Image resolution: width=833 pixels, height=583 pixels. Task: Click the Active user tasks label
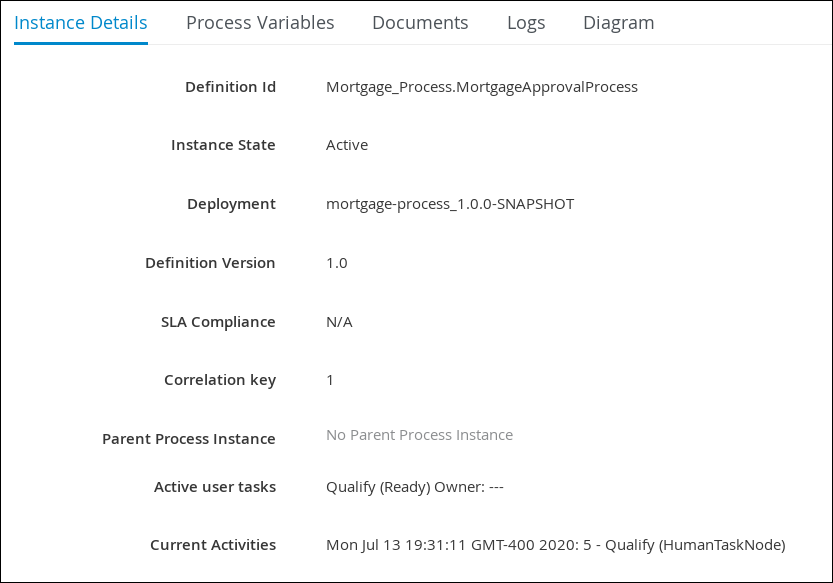coord(215,487)
